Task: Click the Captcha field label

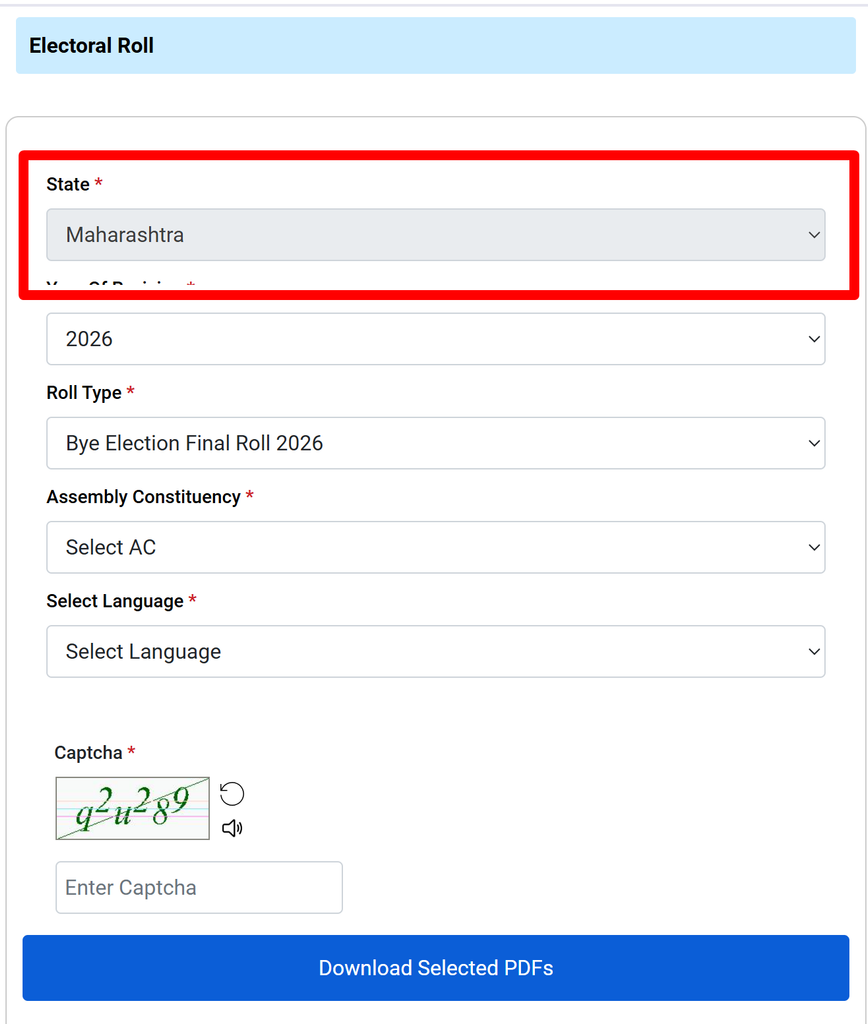Action: [x=88, y=752]
